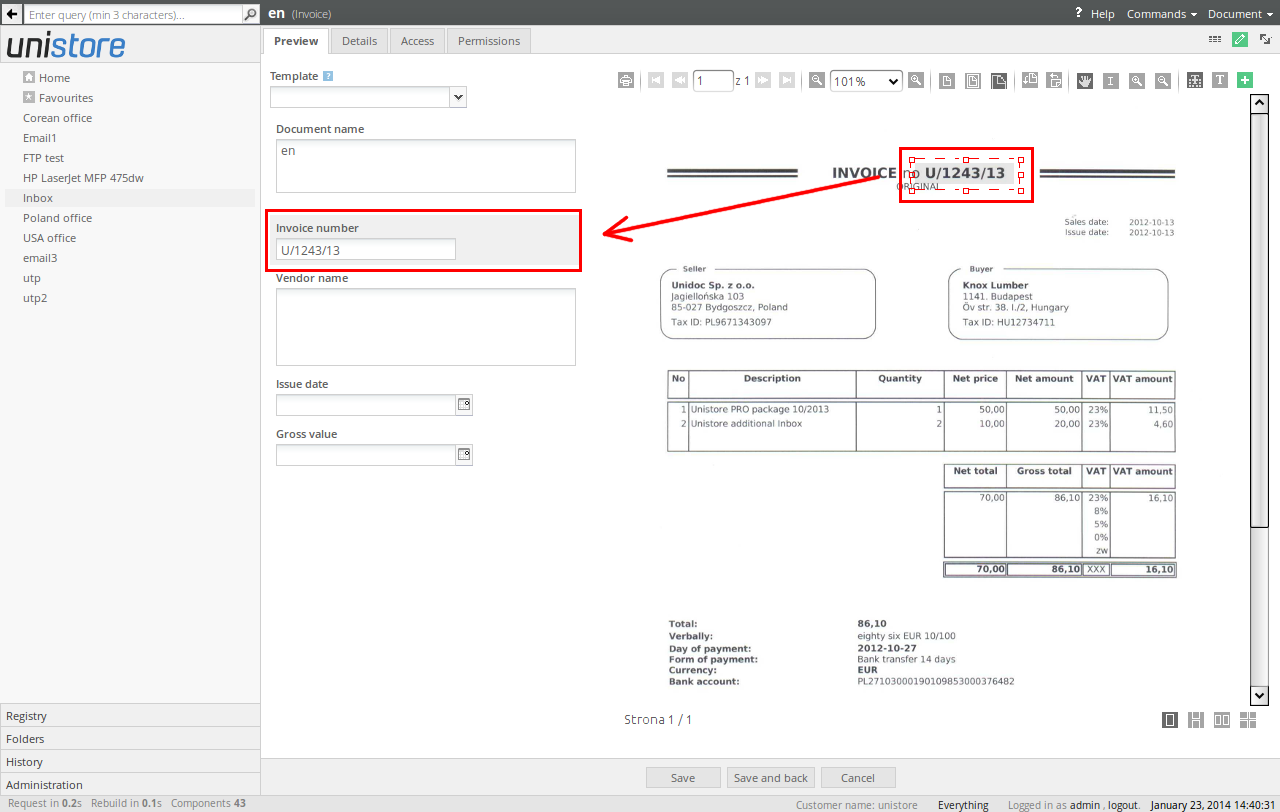The height and width of the screenshot is (812, 1280).
Task: Print the previewed invoice document
Action: pyautogui.click(x=626, y=81)
